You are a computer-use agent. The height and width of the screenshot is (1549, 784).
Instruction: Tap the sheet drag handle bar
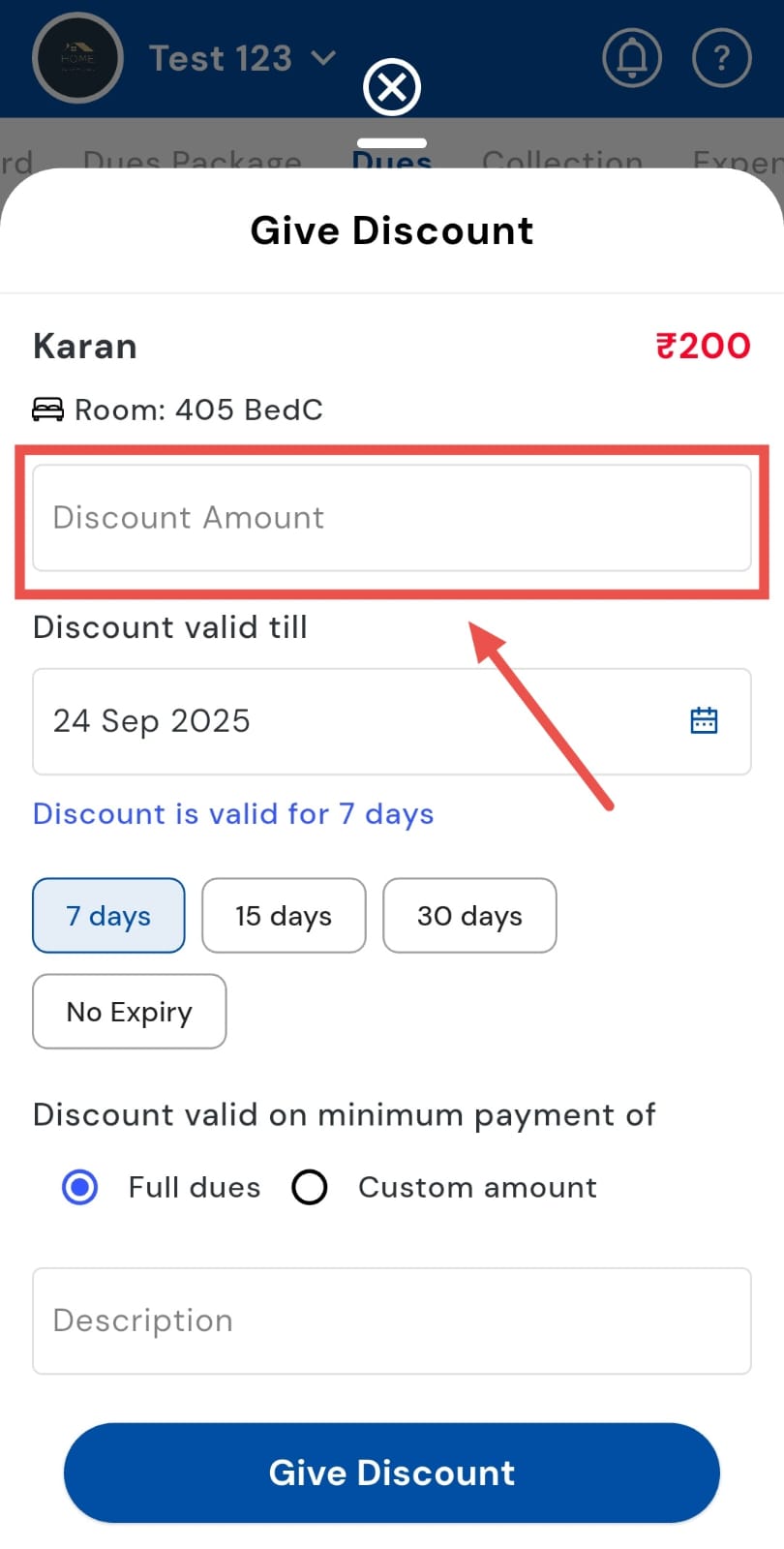coord(392,143)
